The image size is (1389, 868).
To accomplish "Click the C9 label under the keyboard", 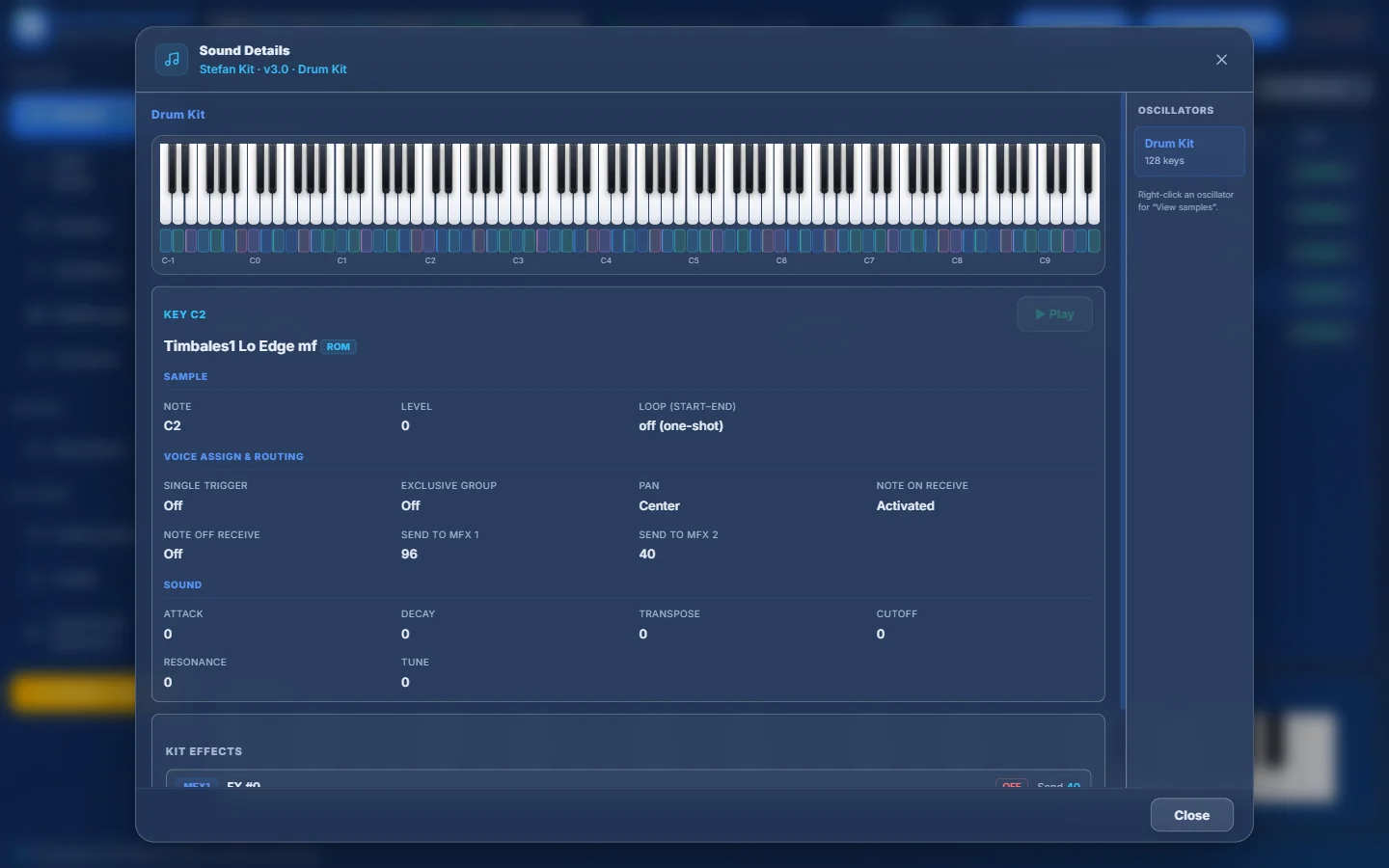I will pyautogui.click(x=1045, y=260).
